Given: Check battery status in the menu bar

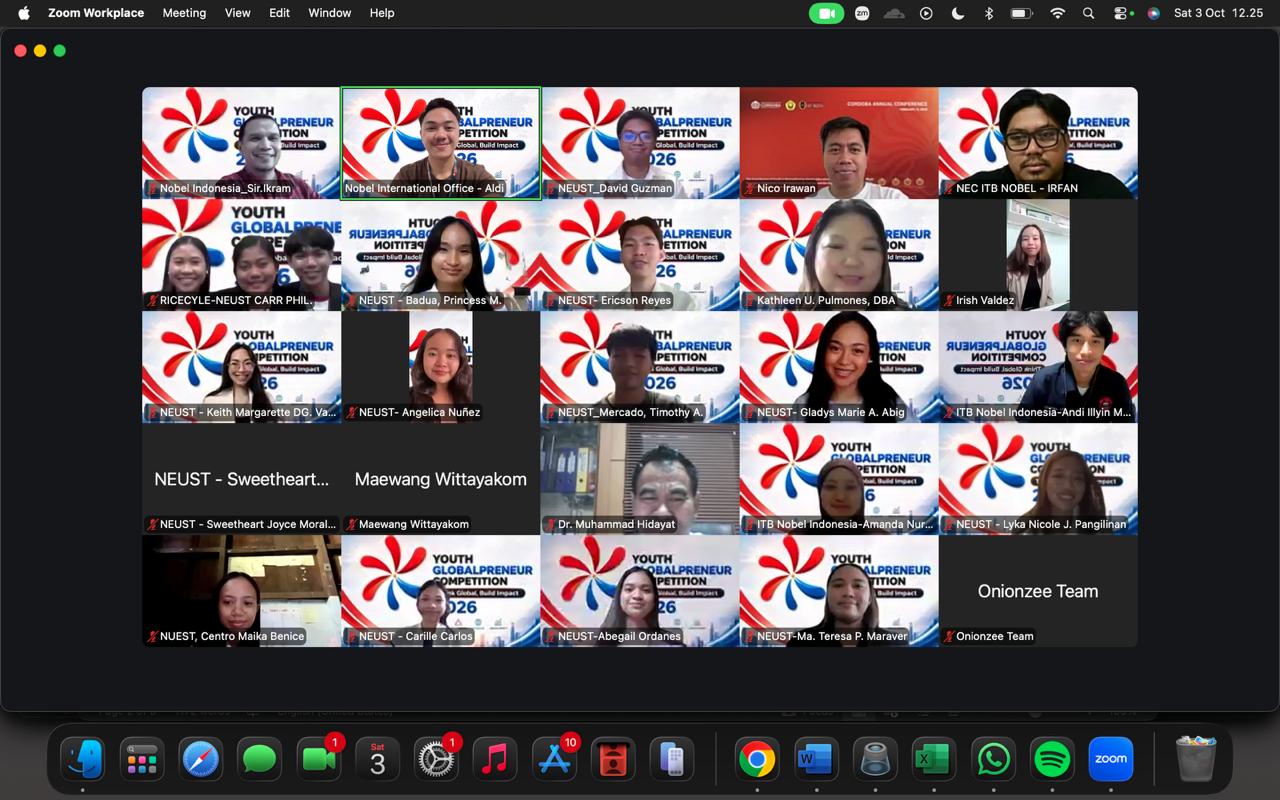Looking at the screenshot, I should [1021, 13].
